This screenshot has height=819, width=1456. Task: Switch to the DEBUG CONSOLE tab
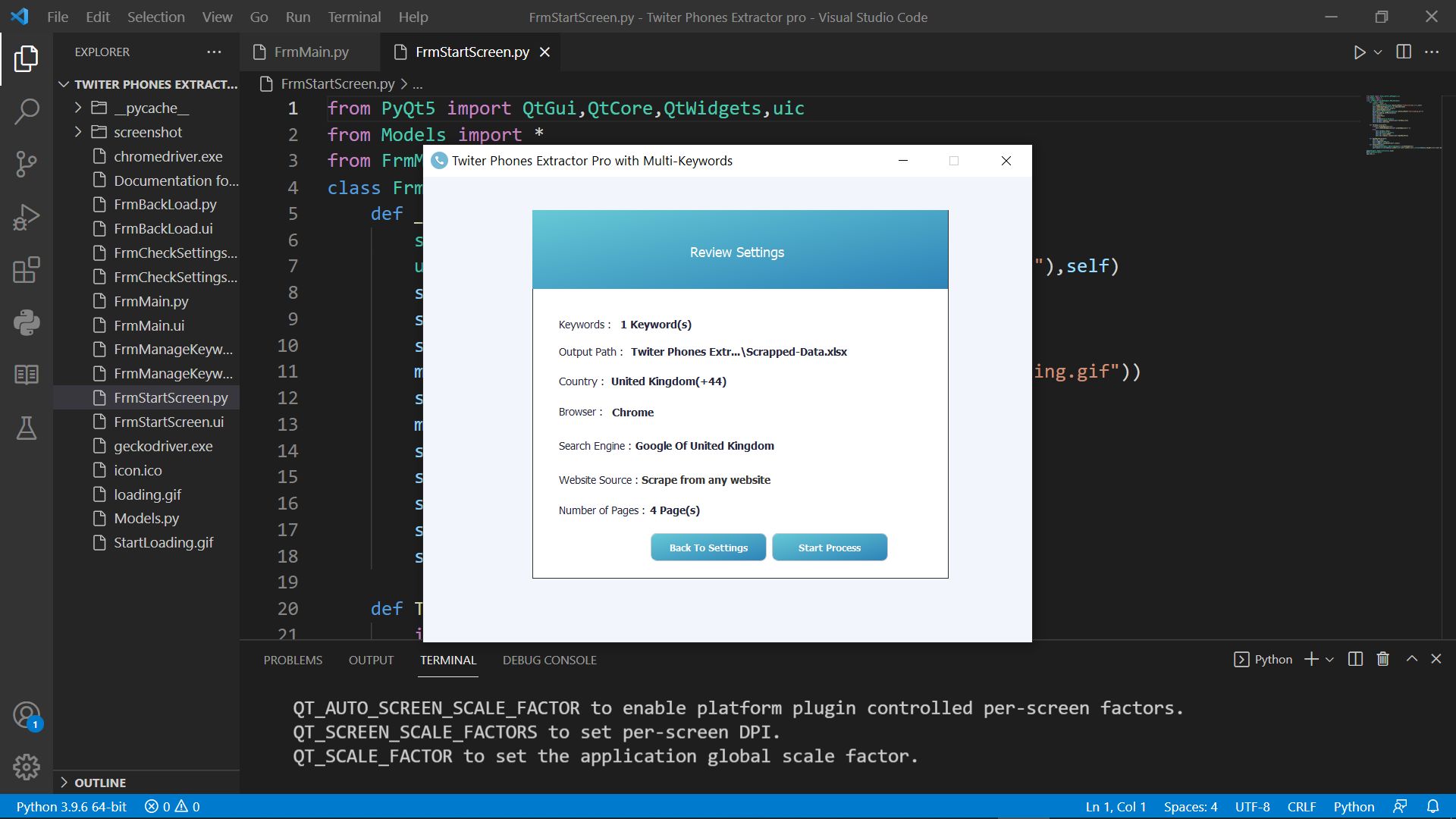[549, 660]
